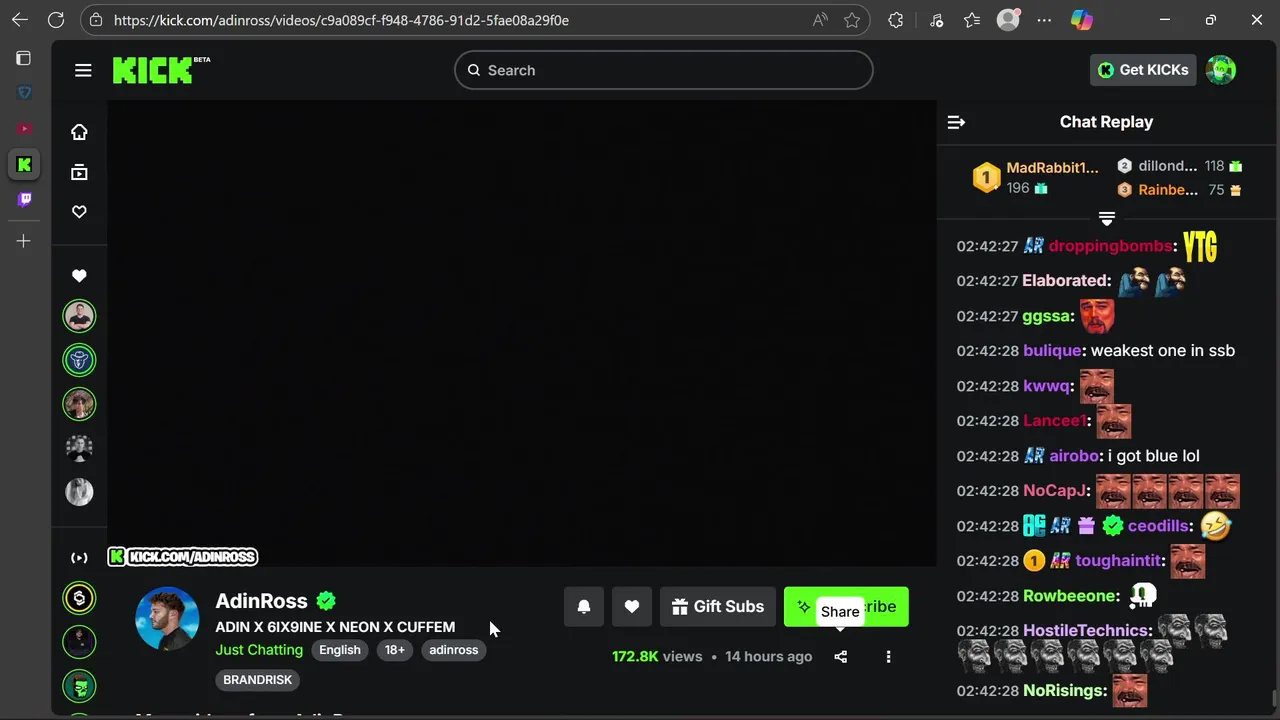Click the Search input field
This screenshot has height=720, width=1280.
point(664,70)
